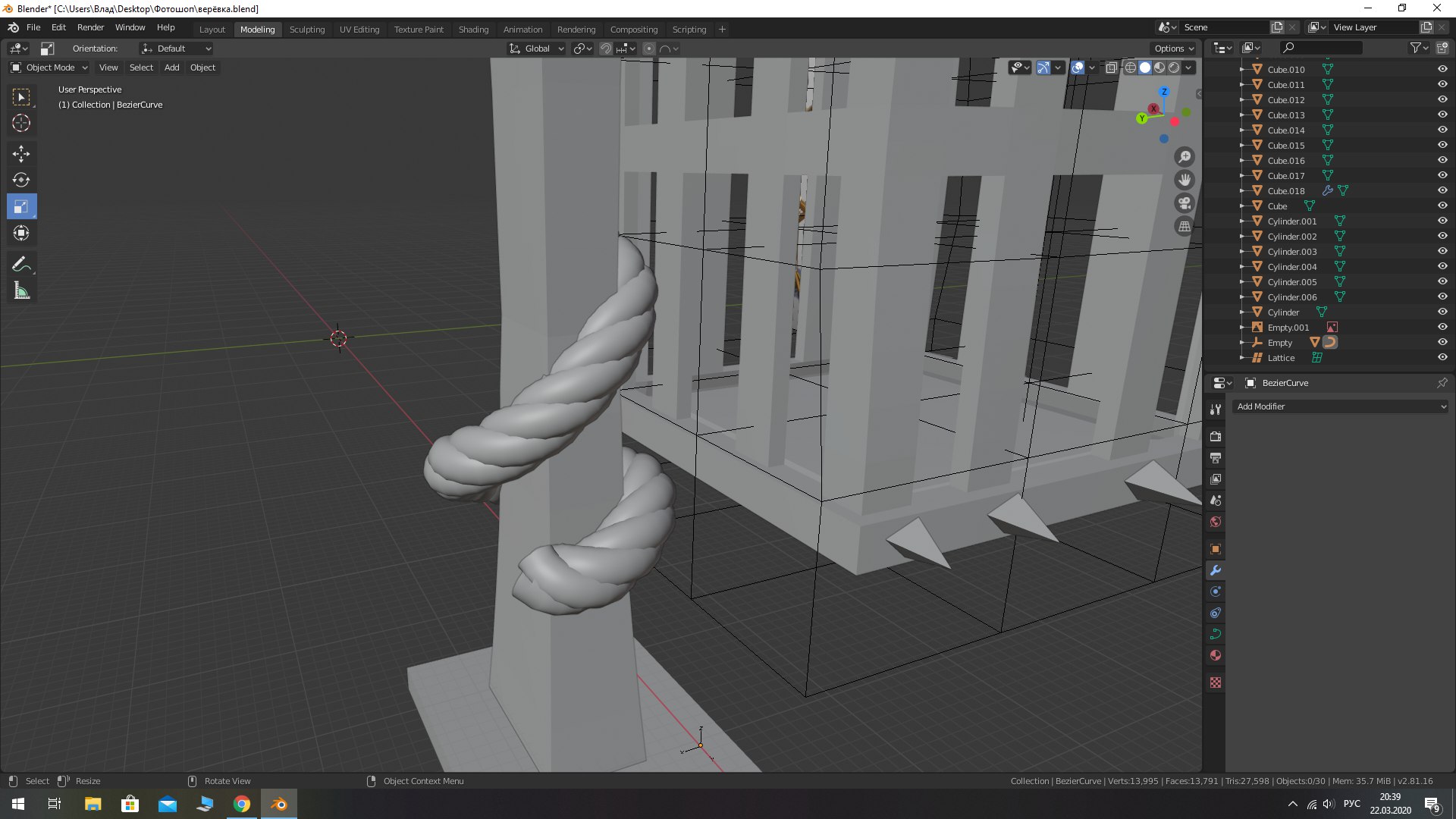
Task: Open the World properties tab
Action: pos(1216,522)
